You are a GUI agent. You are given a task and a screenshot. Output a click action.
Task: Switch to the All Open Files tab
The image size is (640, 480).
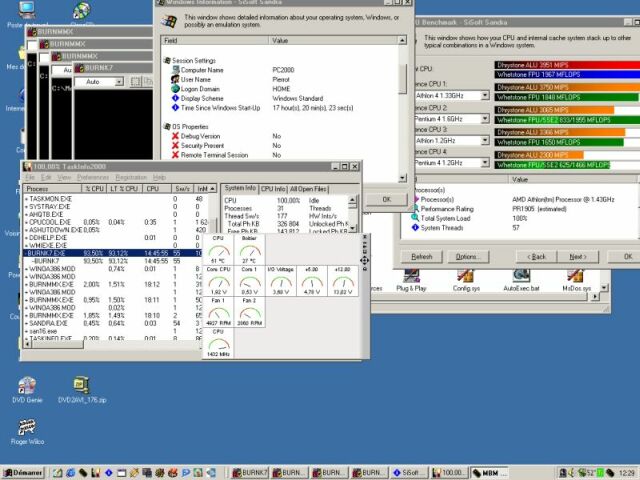308,189
